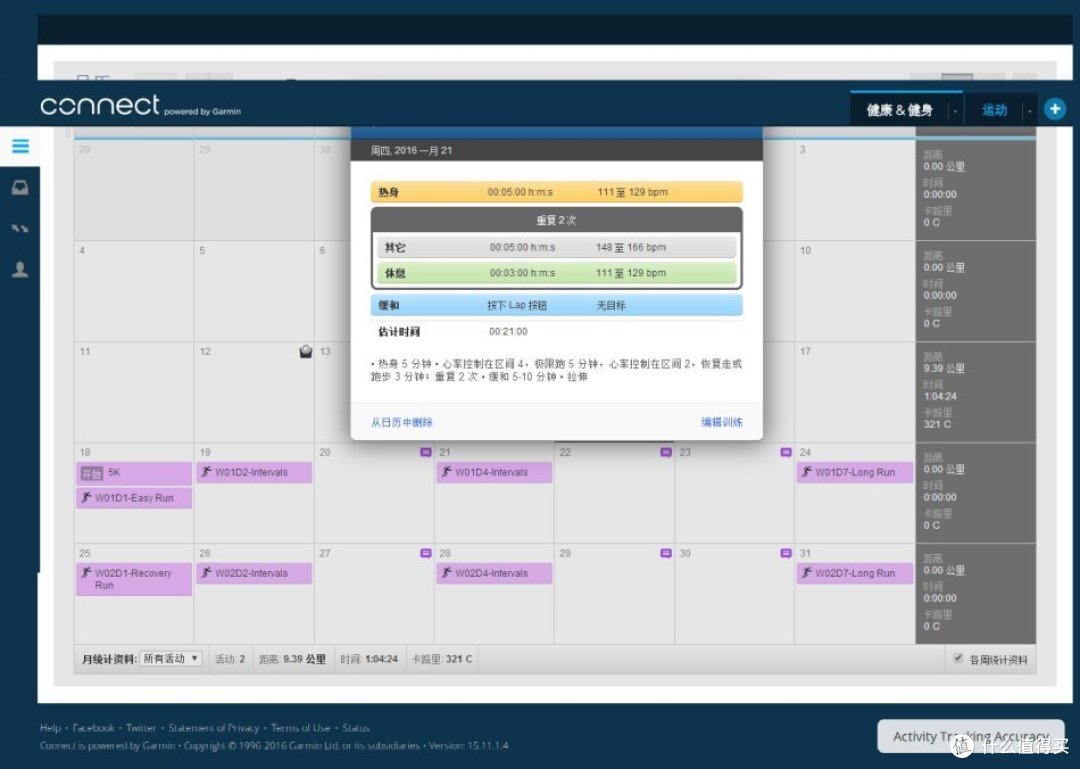Screen dimensions: 1080x769
Task: Select the 缓和 cooldown step row
Action: [557, 305]
